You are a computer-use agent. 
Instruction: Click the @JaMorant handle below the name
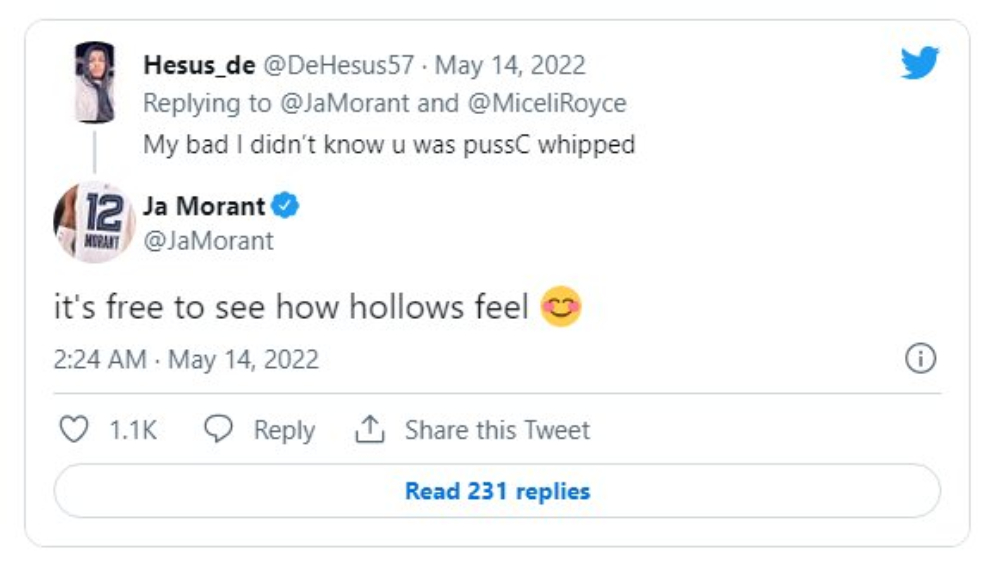click(208, 241)
